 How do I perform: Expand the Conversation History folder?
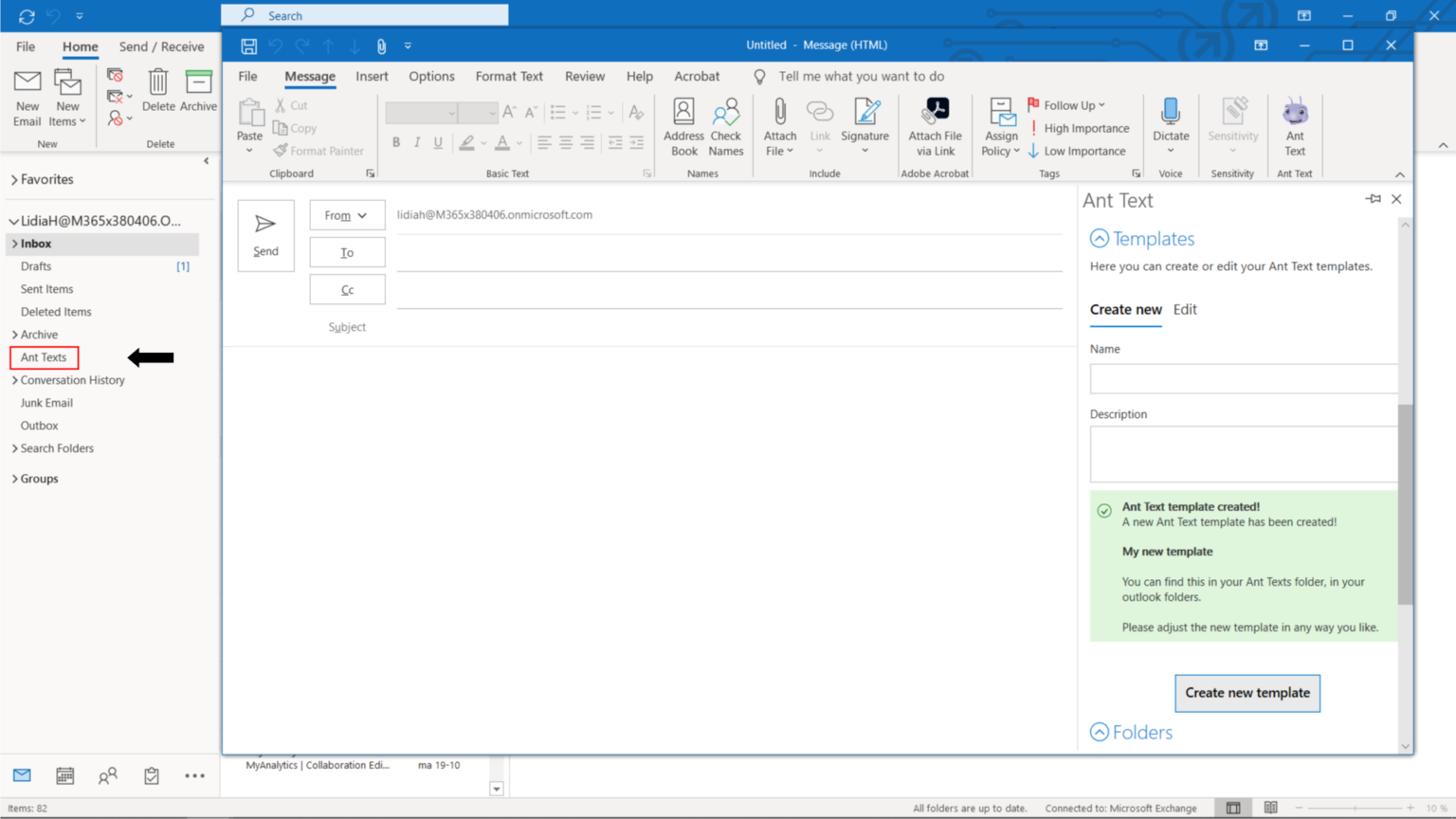(x=13, y=379)
